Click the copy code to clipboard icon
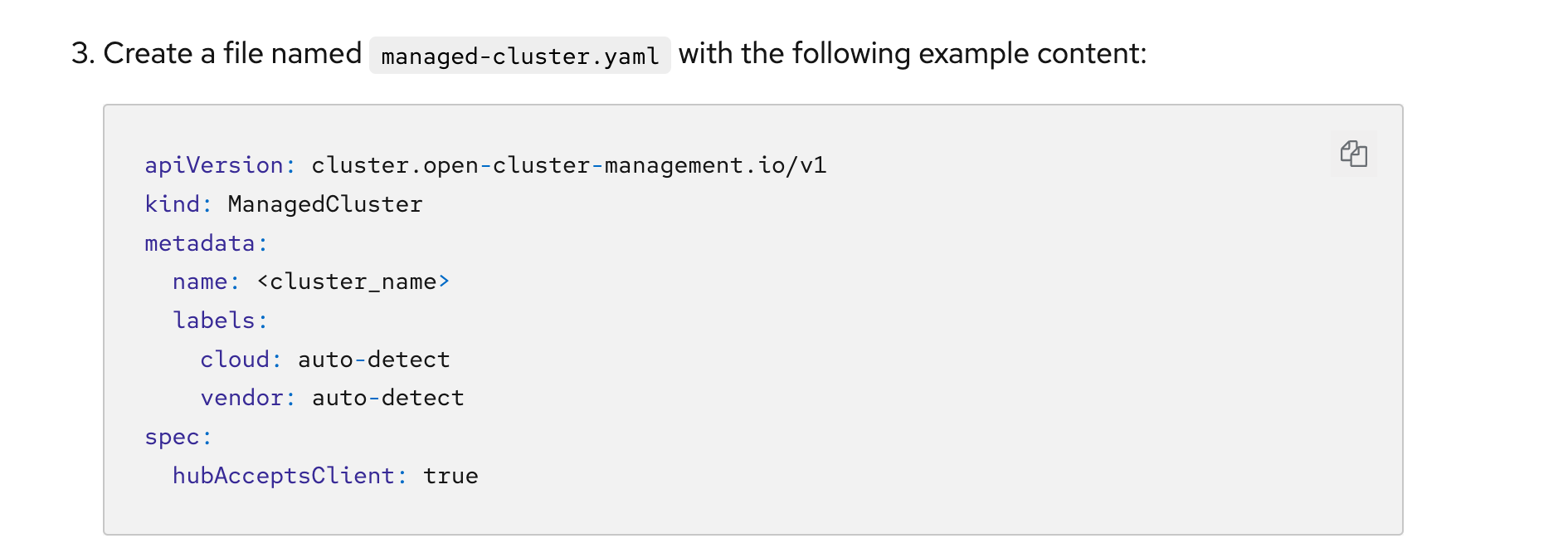1568x558 pixels. tap(1353, 154)
